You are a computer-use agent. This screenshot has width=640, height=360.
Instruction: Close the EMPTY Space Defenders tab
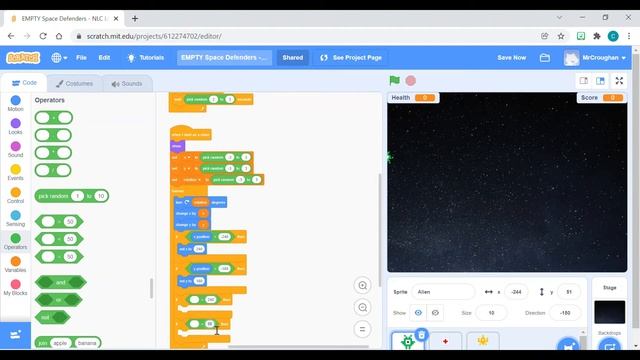pos(116,18)
